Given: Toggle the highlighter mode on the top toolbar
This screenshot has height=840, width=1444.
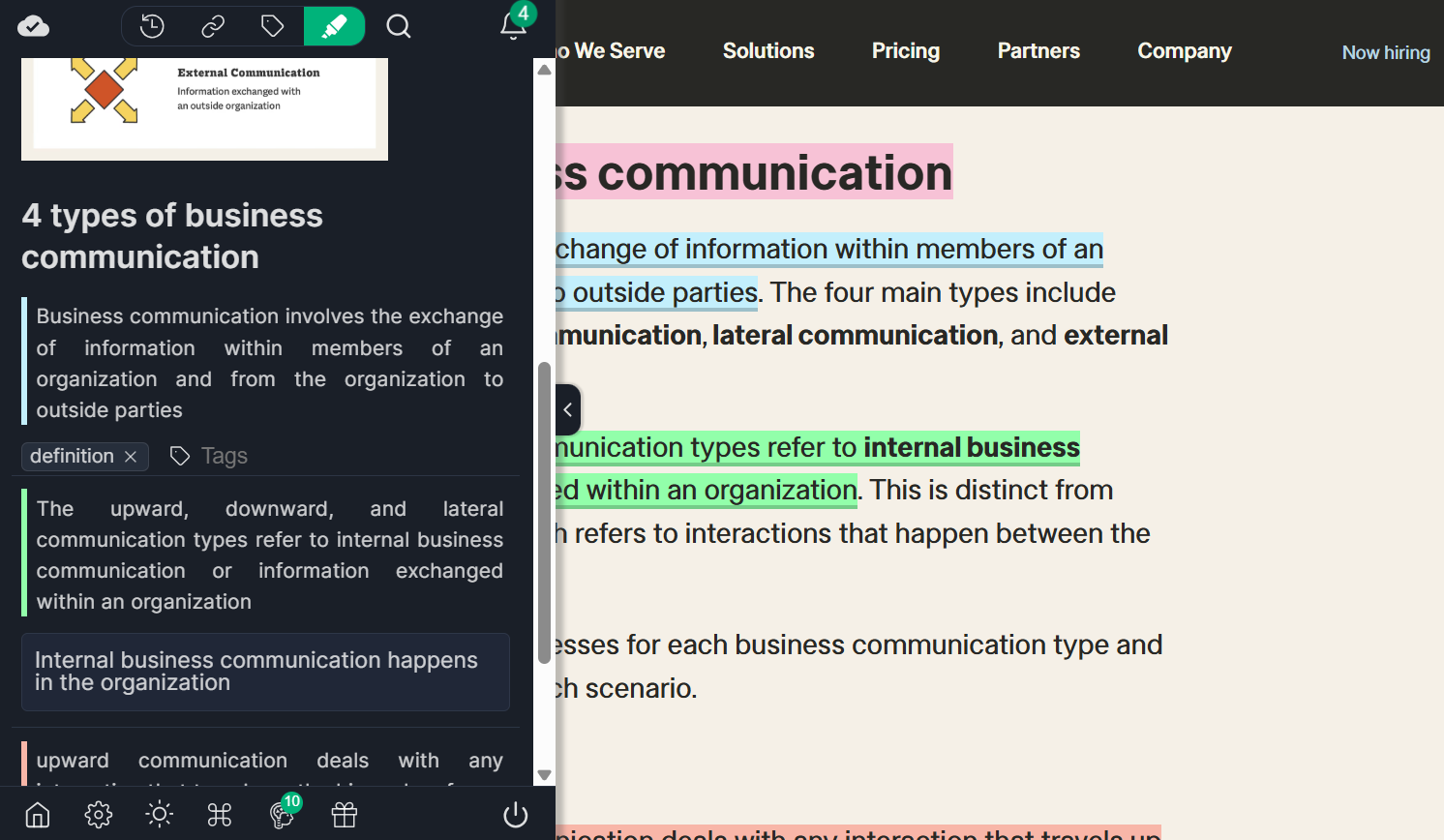Looking at the screenshot, I should click(334, 26).
